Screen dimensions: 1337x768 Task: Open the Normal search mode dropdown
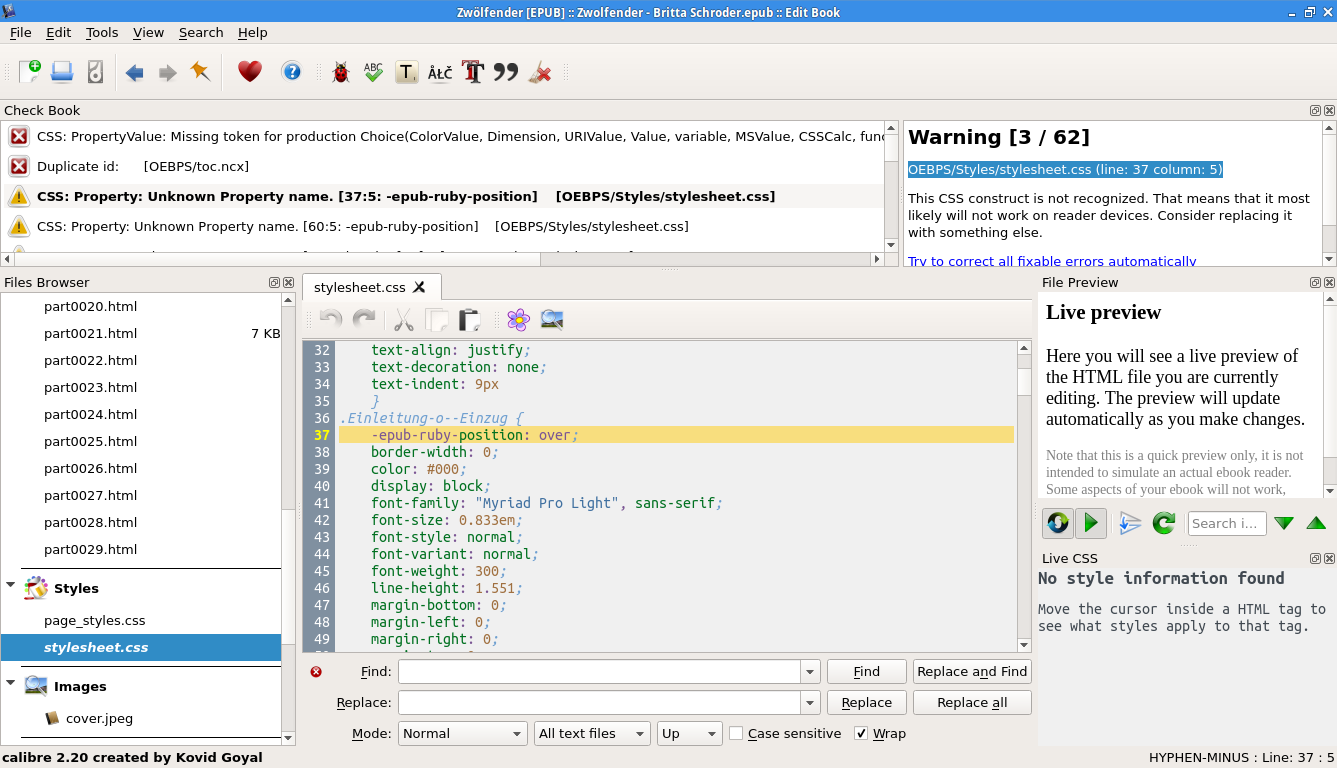462,734
